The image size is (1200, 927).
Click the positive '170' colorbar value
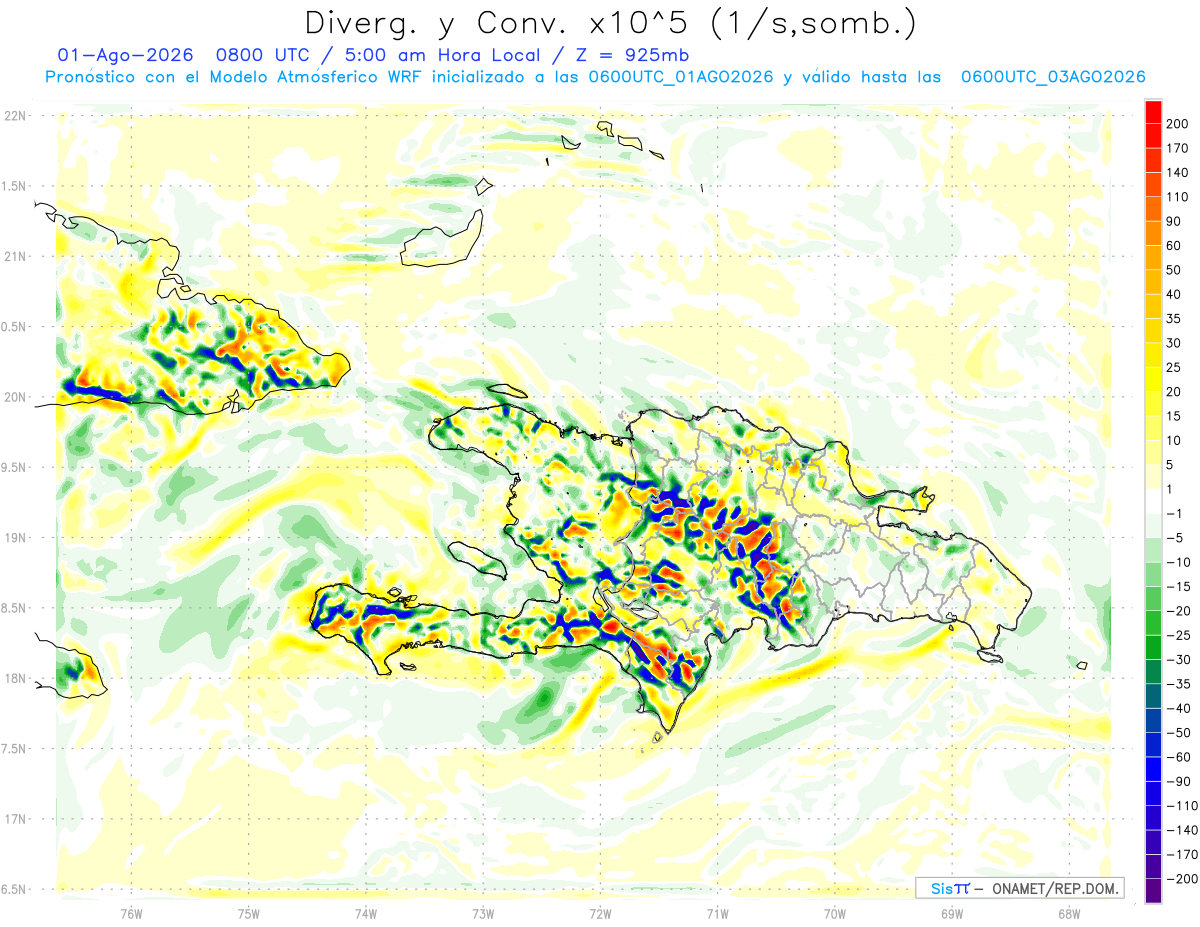pyautogui.click(x=1178, y=148)
